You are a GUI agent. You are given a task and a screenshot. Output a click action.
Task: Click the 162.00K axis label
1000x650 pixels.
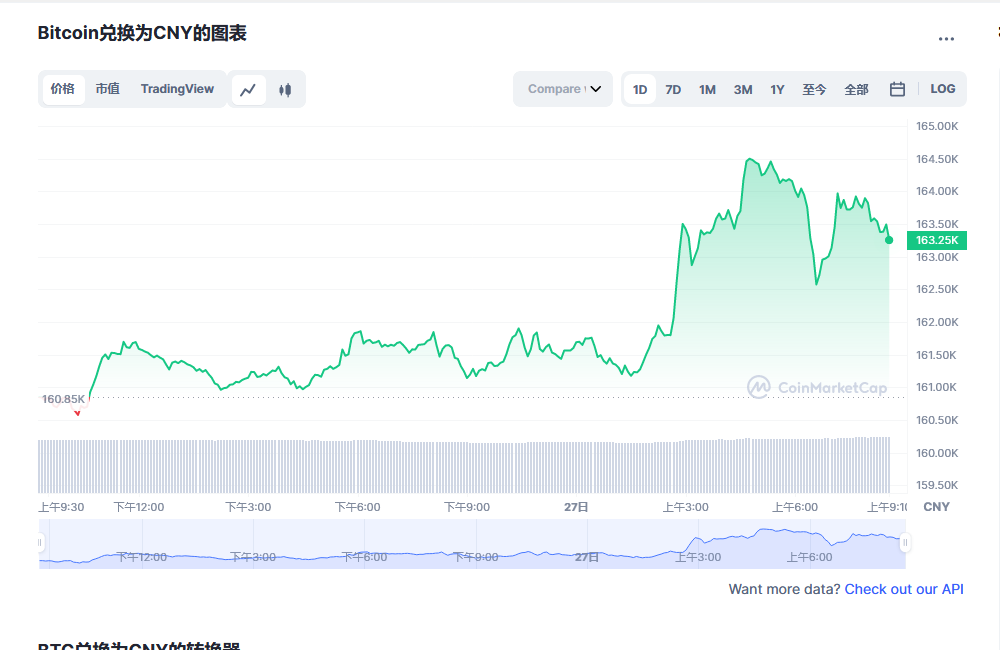(937, 322)
